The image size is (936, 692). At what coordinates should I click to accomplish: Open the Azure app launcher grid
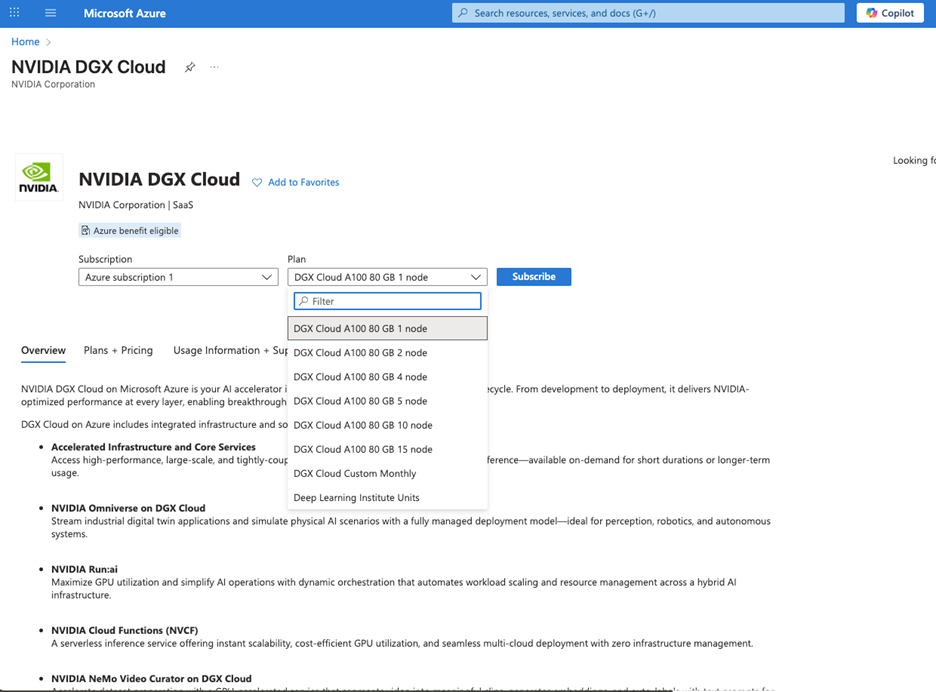(x=13, y=13)
